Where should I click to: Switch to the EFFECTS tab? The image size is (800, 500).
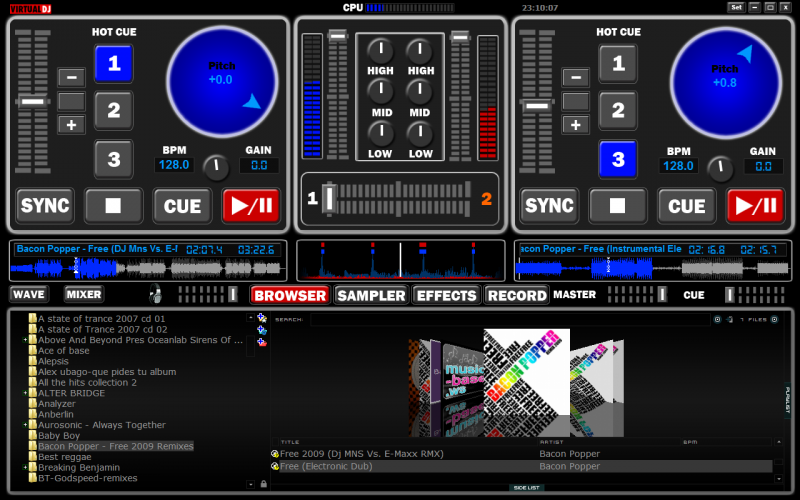pos(446,295)
